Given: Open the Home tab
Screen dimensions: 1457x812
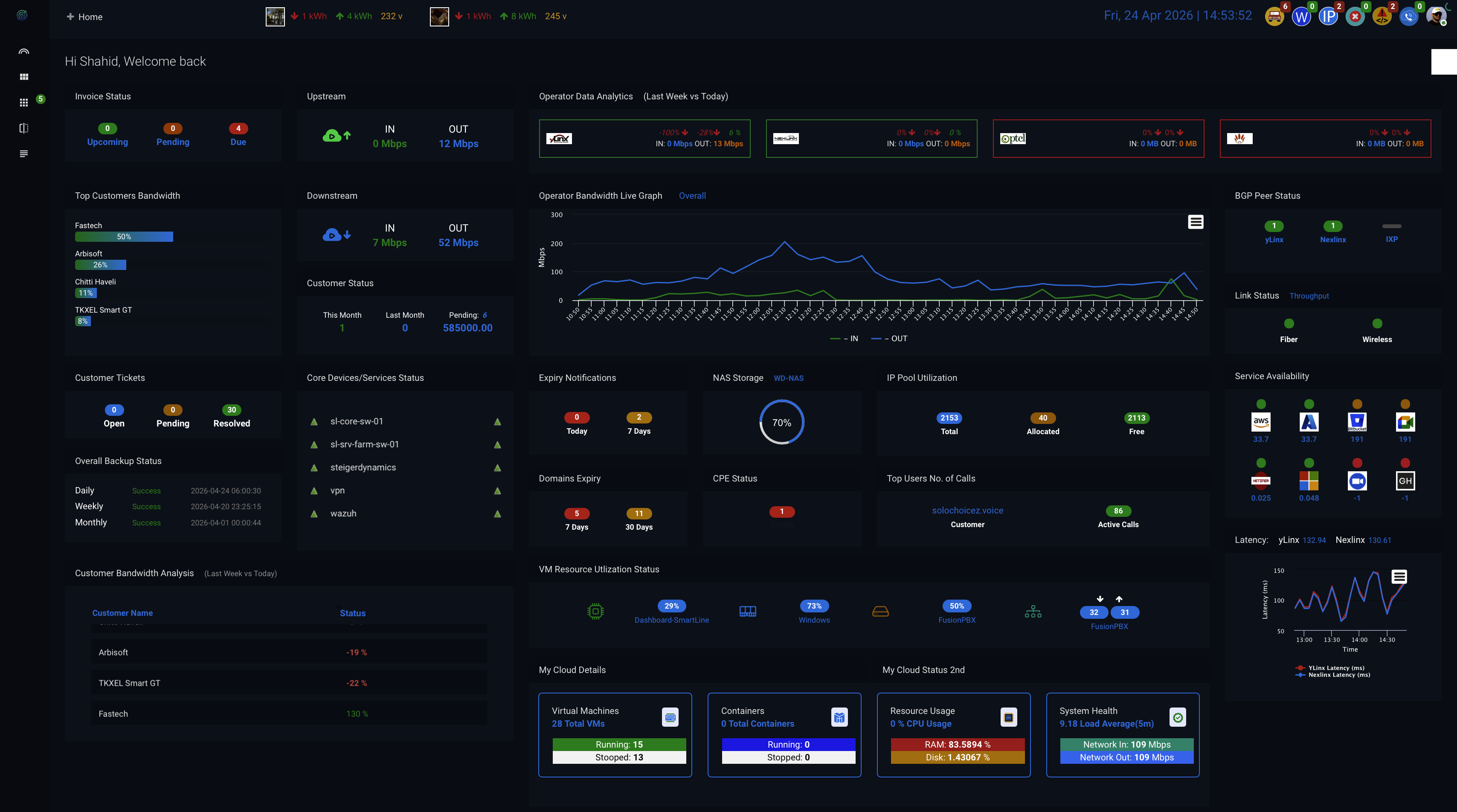Looking at the screenshot, I should (85, 17).
